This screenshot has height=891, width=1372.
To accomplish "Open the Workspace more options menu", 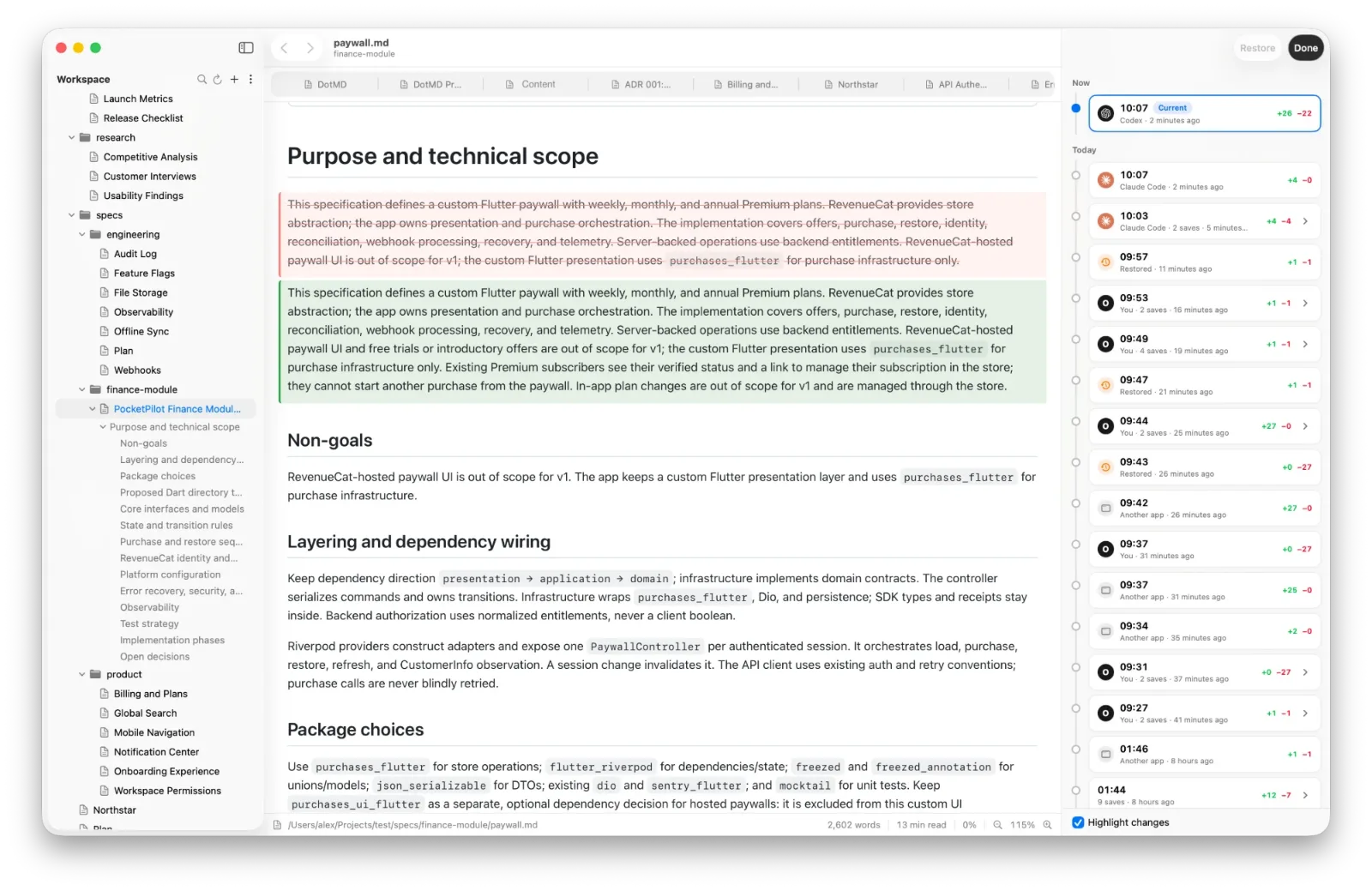I will point(250,79).
